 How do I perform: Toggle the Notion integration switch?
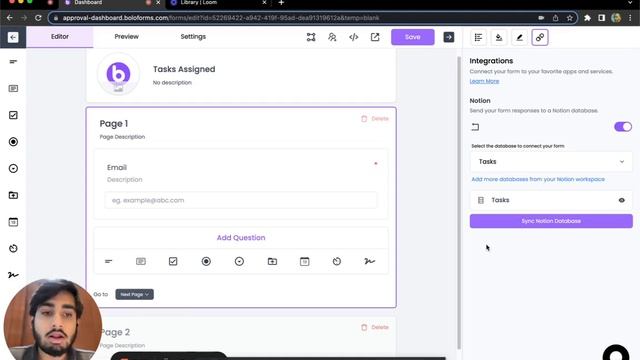[623, 127]
